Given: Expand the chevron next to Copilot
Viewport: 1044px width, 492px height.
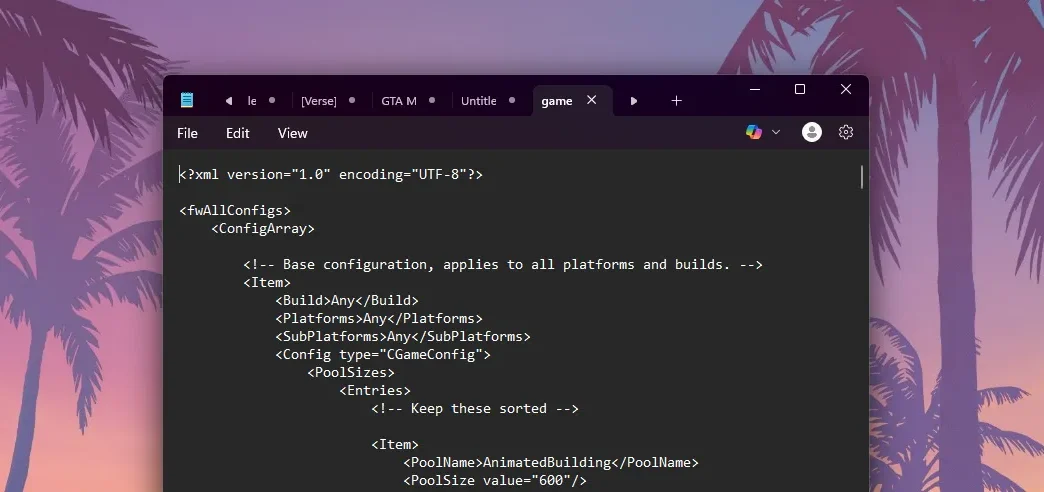Looking at the screenshot, I should pos(776,132).
